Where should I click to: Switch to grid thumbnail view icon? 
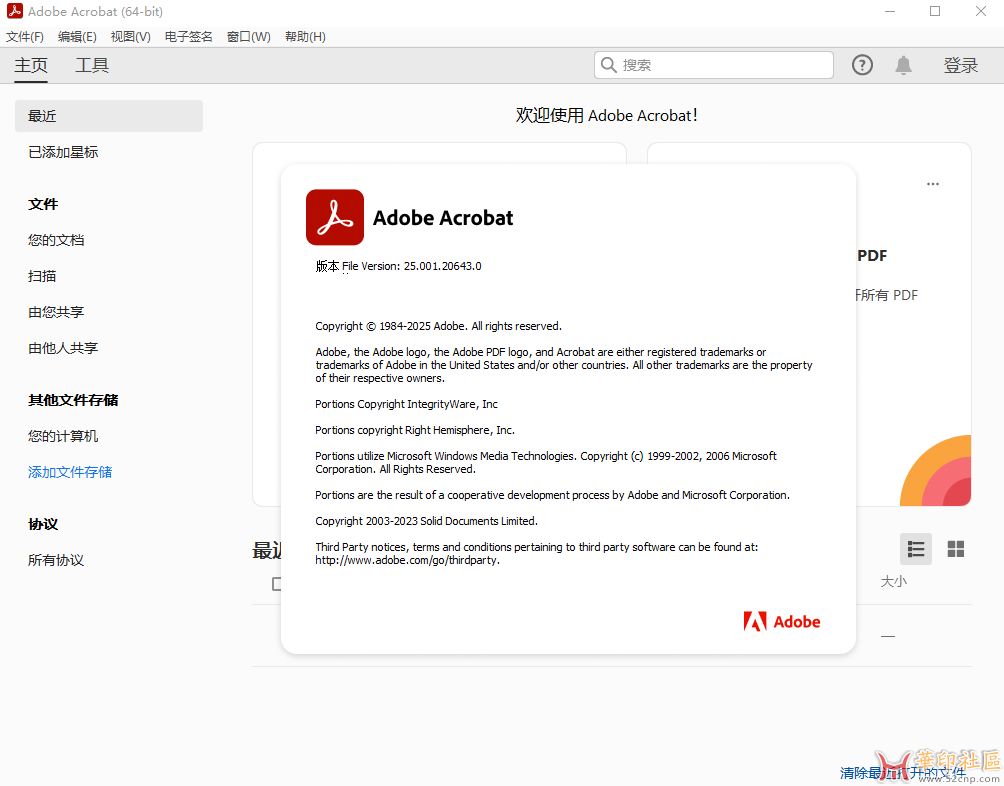[x=955, y=549]
